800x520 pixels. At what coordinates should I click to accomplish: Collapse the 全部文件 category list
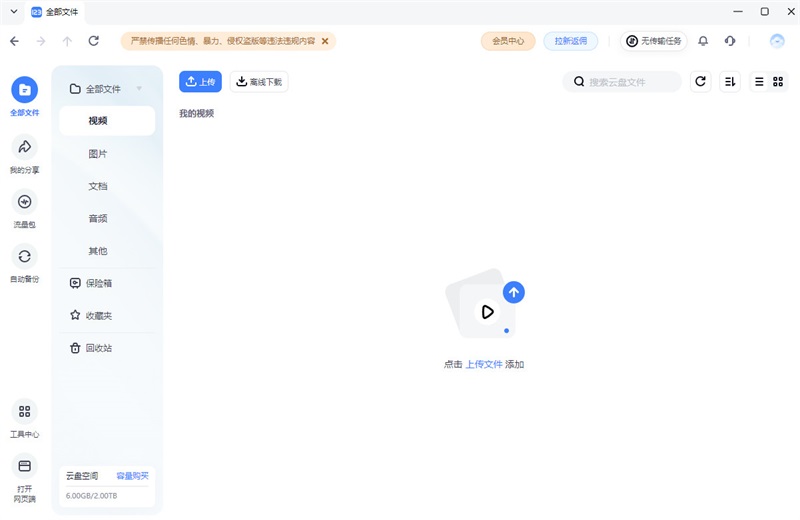pyautogui.click(x=139, y=89)
